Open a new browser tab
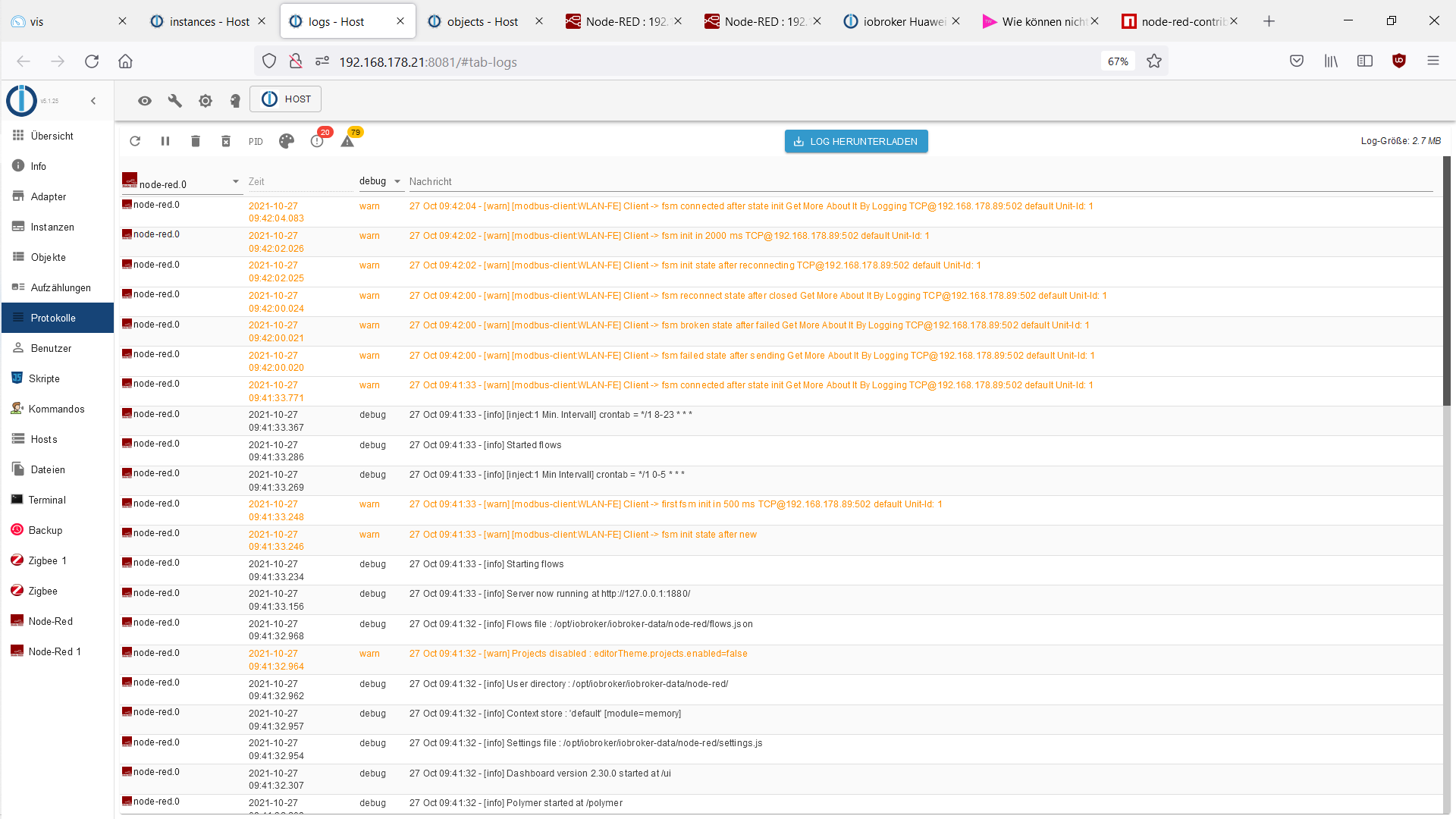Image resolution: width=1456 pixels, height=819 pixels. tap(1269, 21)
